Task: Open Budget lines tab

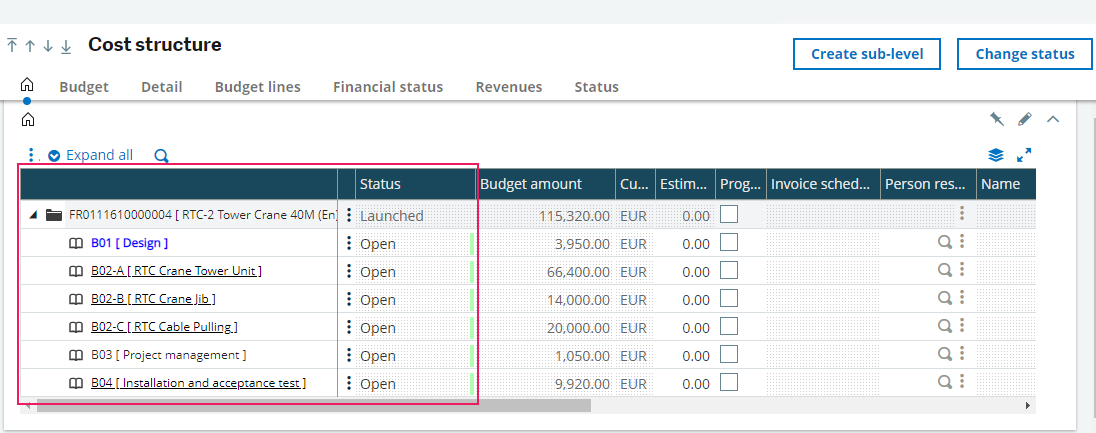Action: pos(257,87)
